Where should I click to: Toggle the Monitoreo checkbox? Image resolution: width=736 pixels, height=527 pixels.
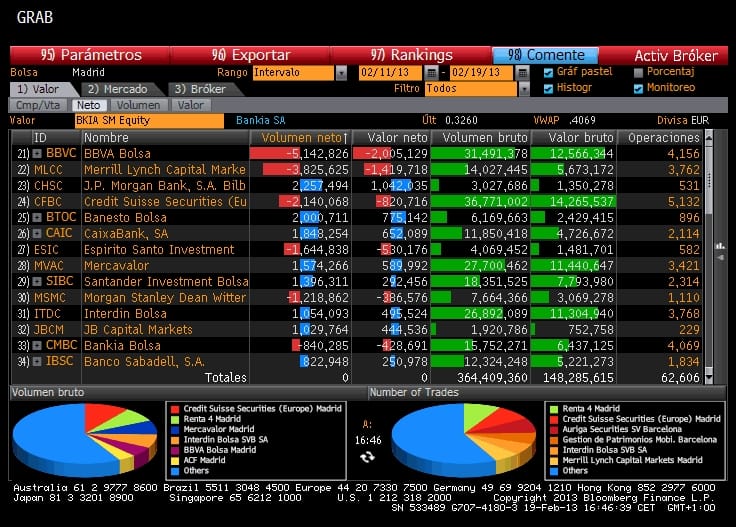tap(638, 89)
